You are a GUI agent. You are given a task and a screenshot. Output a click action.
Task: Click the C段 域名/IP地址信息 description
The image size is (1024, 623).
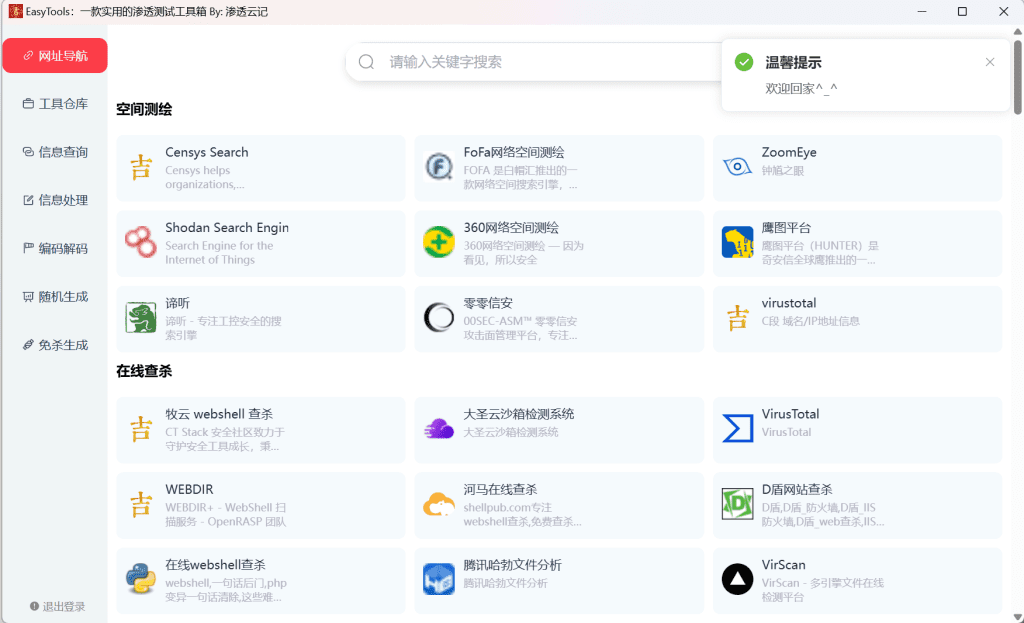tap(810, 321)
